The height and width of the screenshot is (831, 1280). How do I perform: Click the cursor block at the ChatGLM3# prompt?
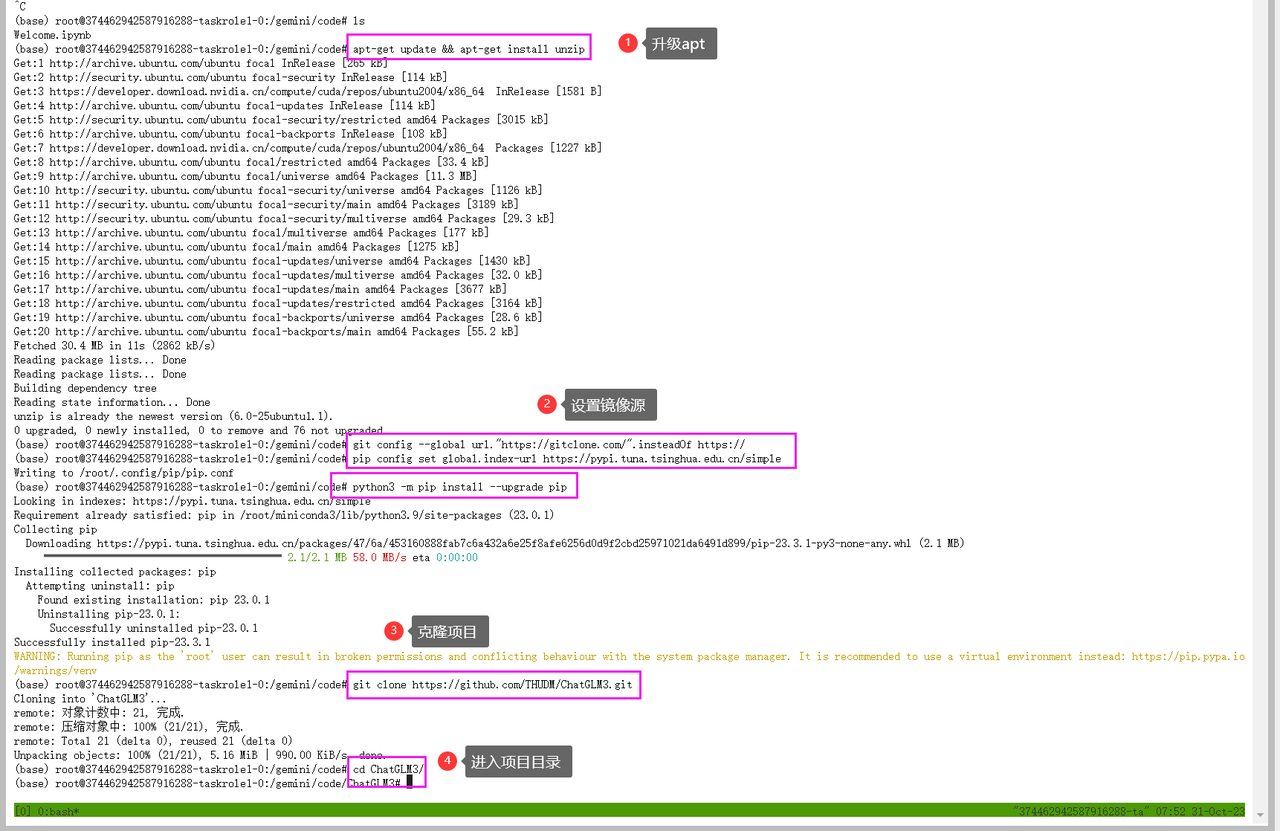pyautogui.click(x=410, y=783)
